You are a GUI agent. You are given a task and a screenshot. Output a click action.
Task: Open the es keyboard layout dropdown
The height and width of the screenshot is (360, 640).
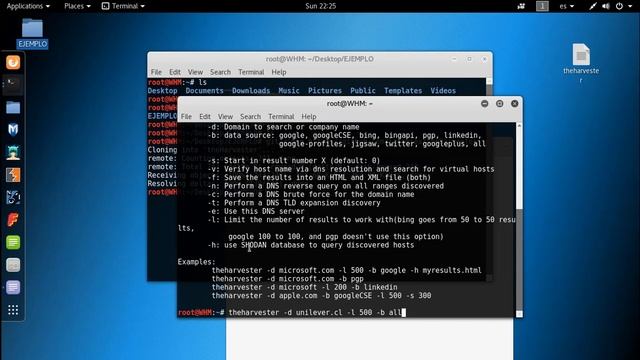tap(567, 6)
